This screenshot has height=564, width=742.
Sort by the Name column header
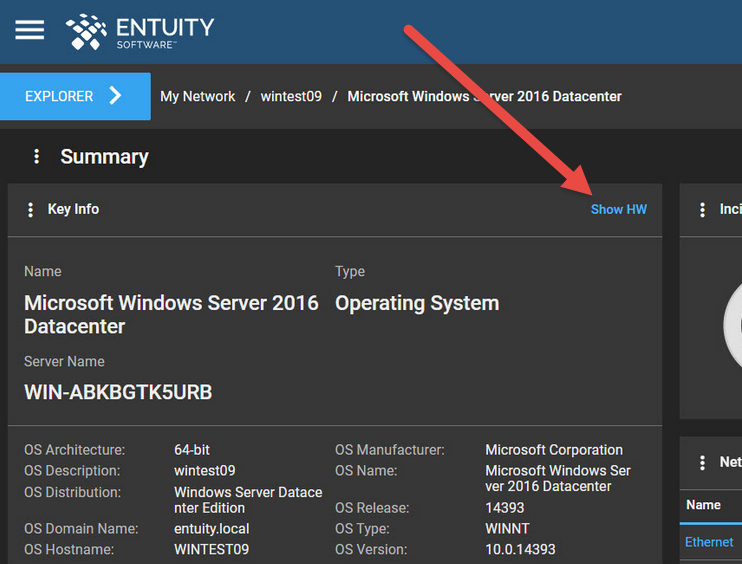click(703, 505)
